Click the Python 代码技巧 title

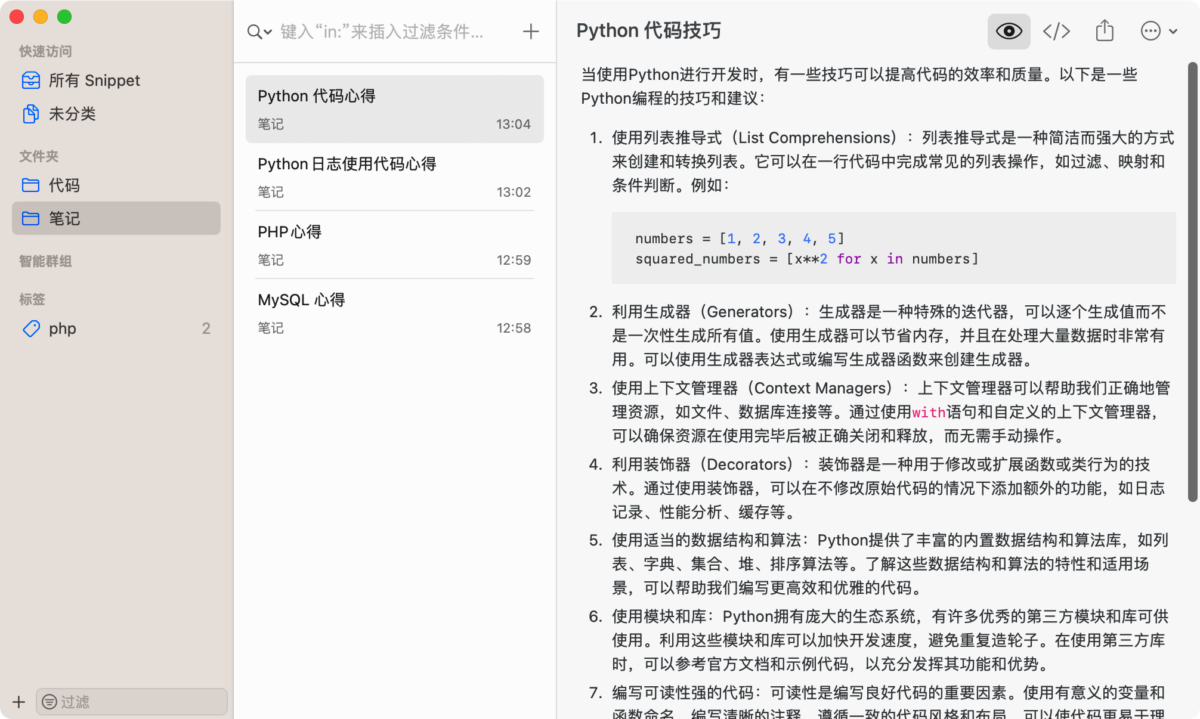(648, 31)
